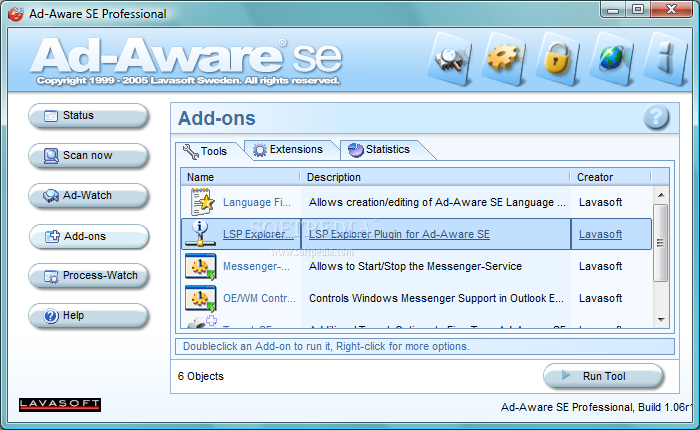Switch to the Extensions tab

[289, 149]
